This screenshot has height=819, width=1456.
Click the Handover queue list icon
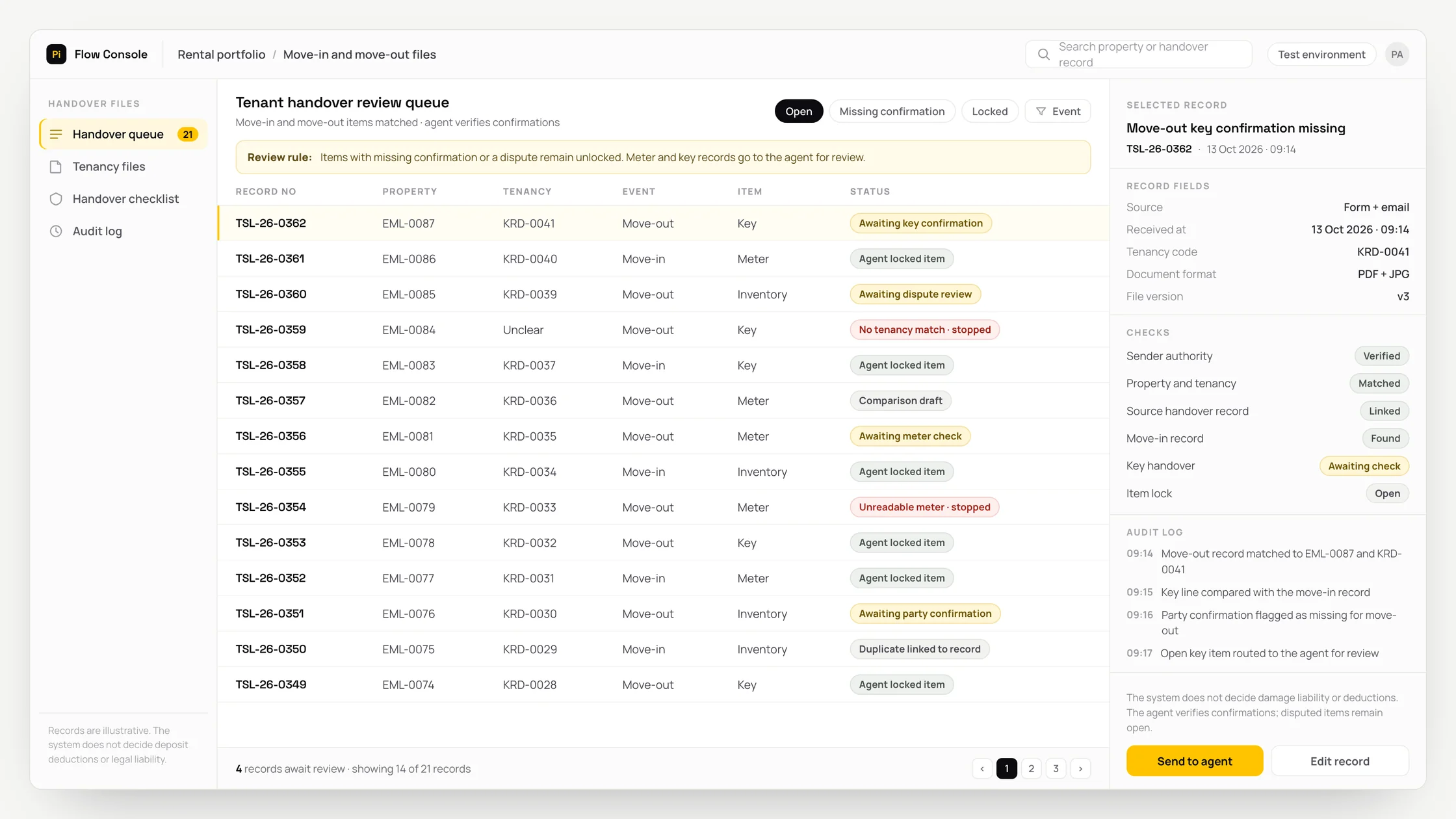(x=56, y=135)
